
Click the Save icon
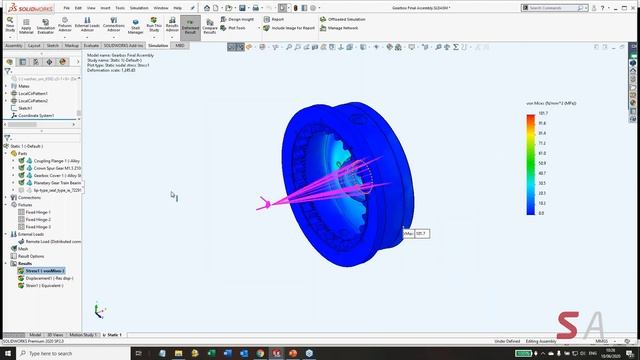click(x=242, y=8)
